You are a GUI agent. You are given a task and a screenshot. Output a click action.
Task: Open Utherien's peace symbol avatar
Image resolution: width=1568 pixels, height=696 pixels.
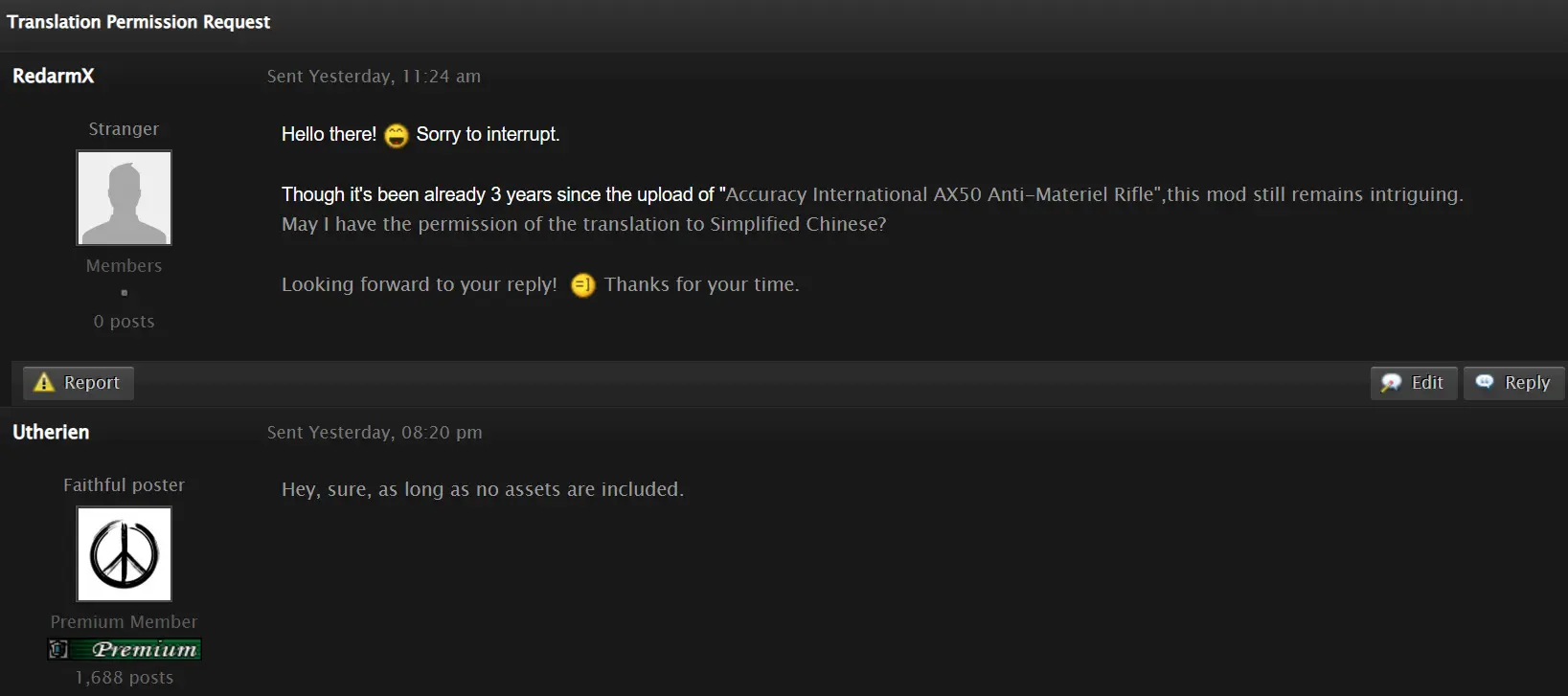click(125, 553)
